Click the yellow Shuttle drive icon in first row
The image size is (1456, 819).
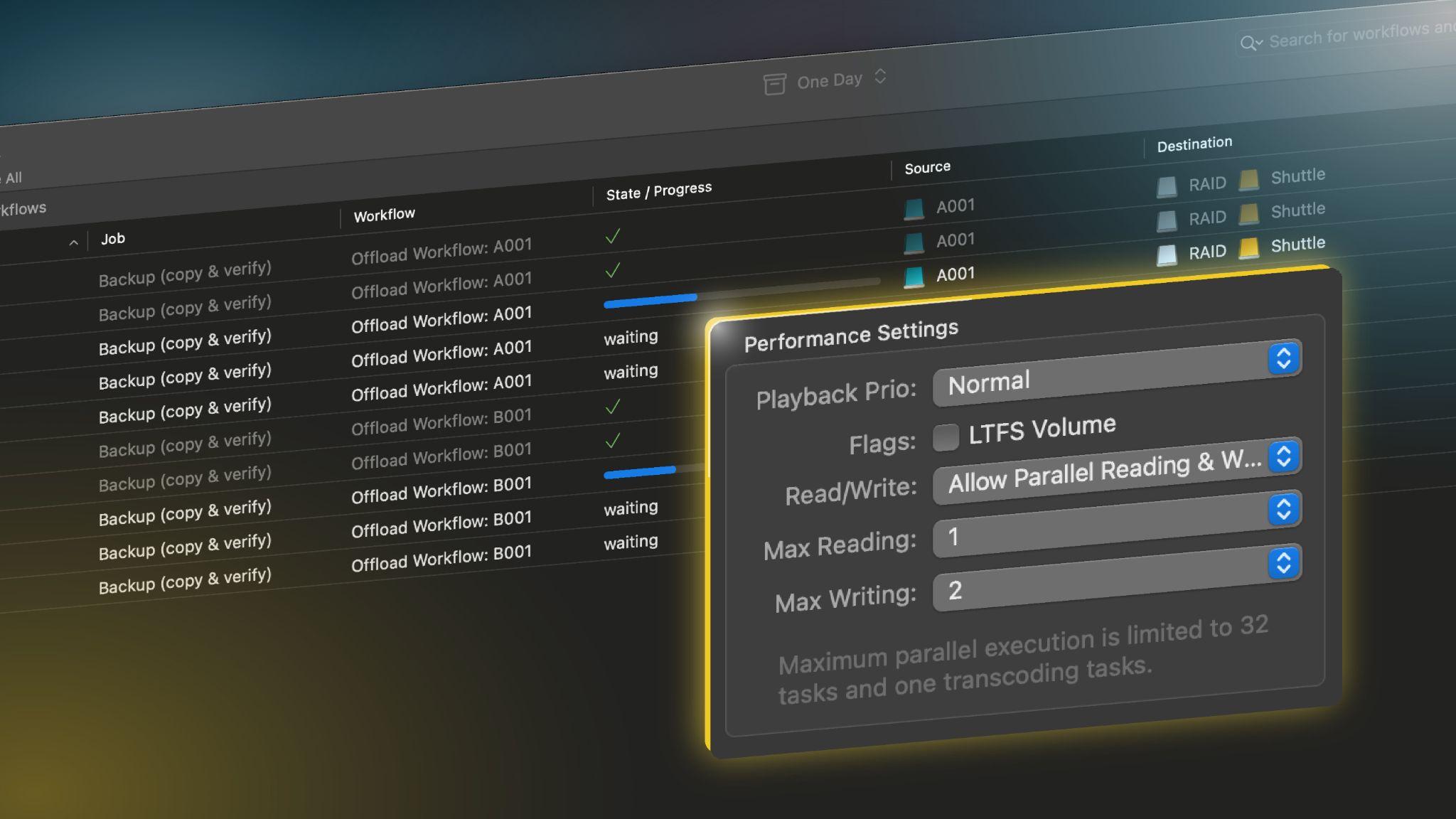(1249, 181)
